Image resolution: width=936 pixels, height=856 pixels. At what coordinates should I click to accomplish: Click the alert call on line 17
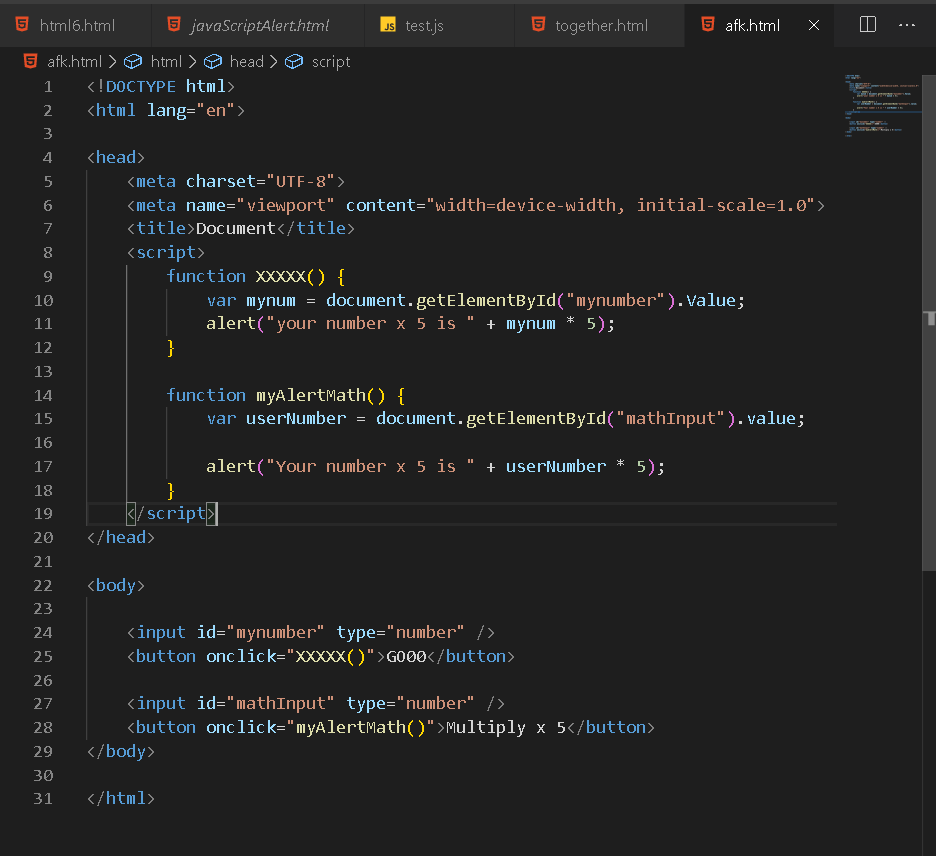click(230, 466)
